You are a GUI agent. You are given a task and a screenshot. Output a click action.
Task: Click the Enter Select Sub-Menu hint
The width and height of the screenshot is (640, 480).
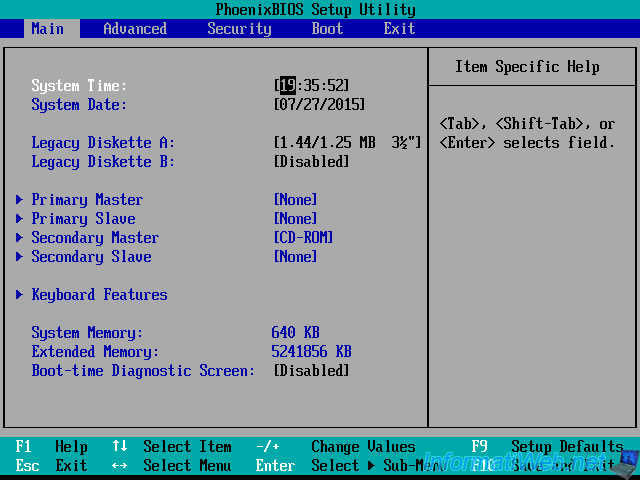tap(349, 465)
